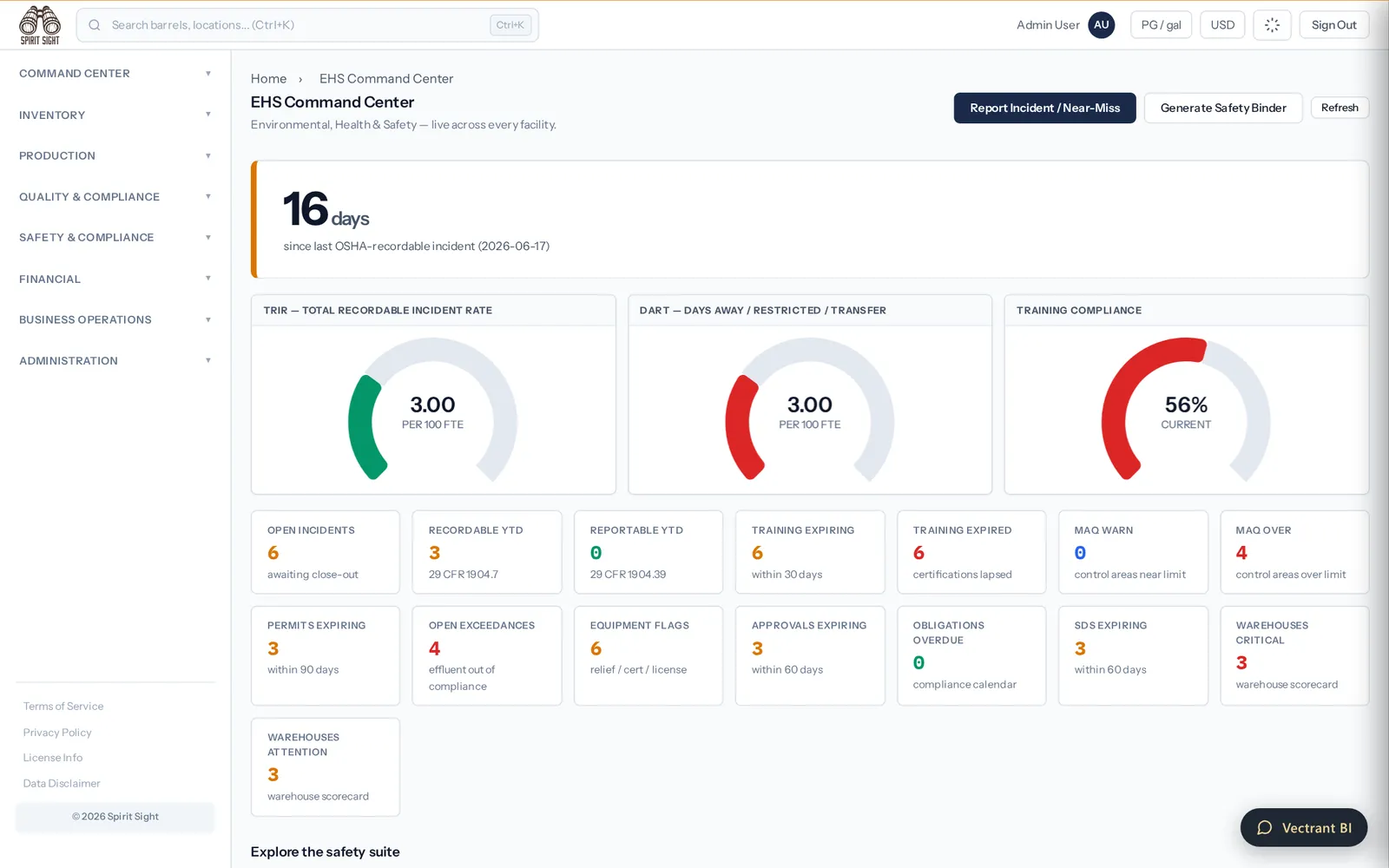Click the Ctrl+K shortcut badge

coord(510,25)
